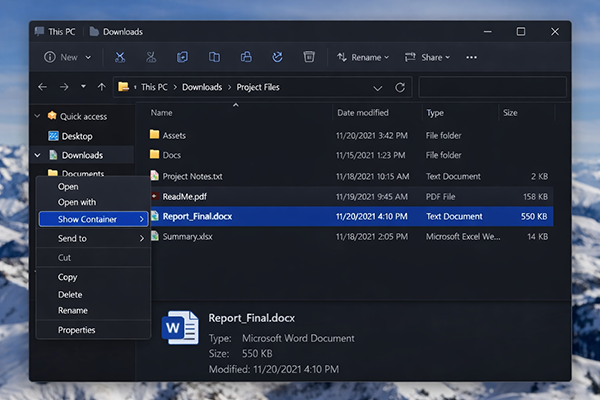Sort files by the Date modified column
This screenshot has height=400, width=600.
[362, 113]
